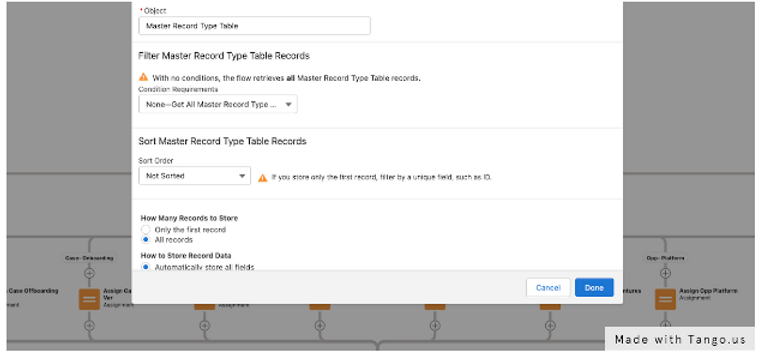Click the How to Store Record Data label

[186, 255]
